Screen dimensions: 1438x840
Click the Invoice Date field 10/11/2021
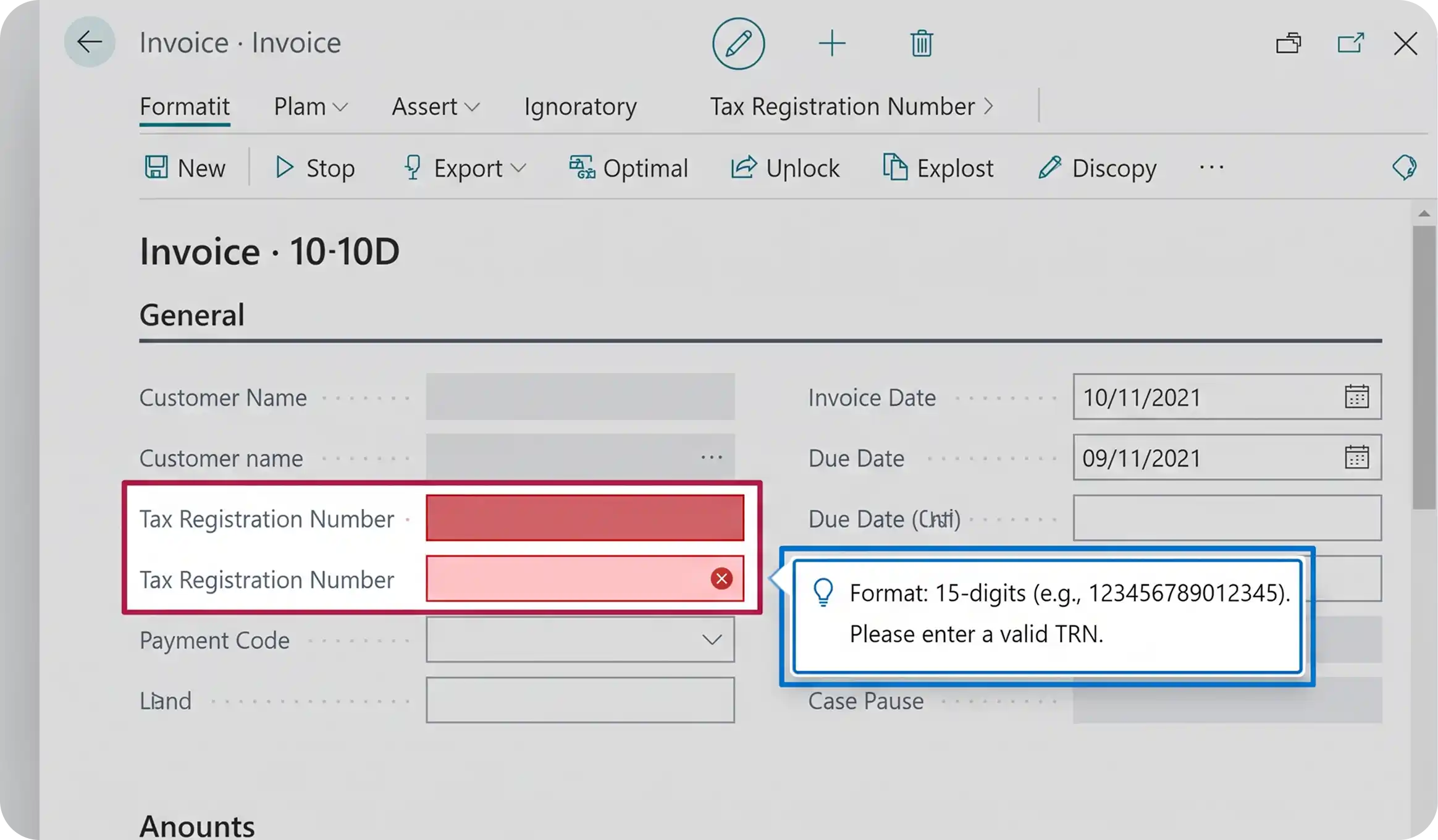coord(1227,397)
